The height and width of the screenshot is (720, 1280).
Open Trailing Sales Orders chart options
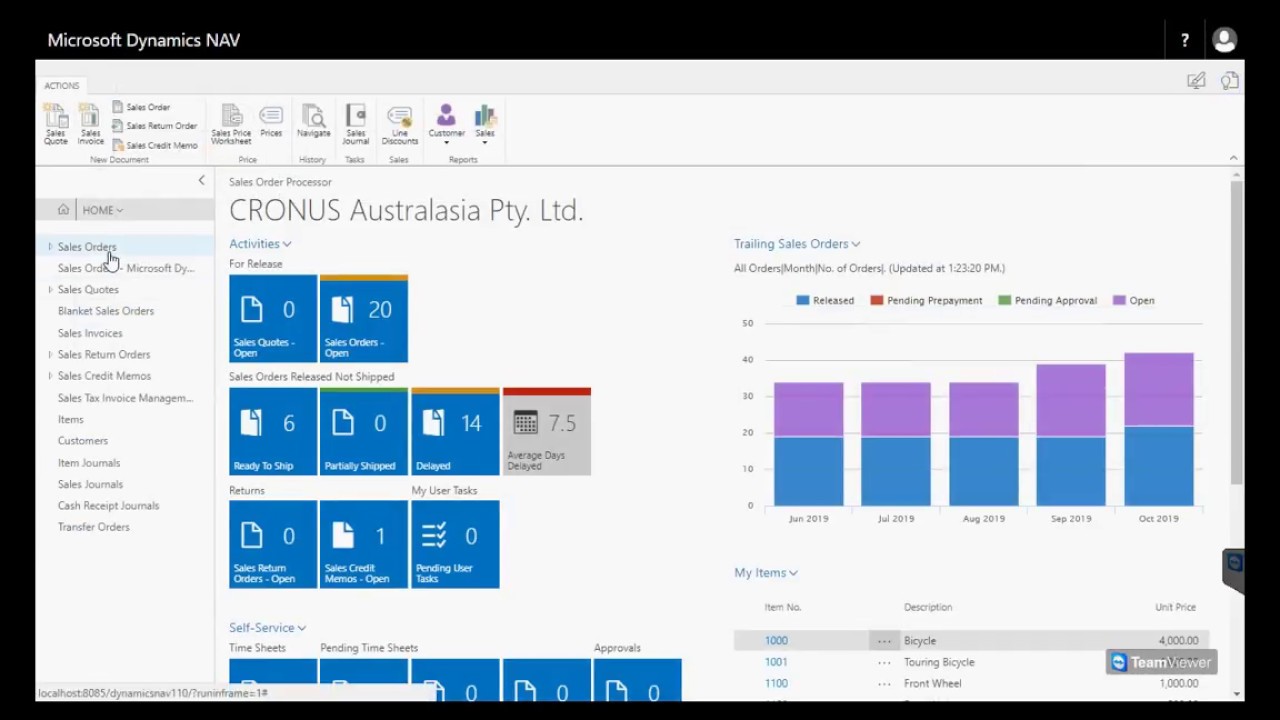[797, 244]
